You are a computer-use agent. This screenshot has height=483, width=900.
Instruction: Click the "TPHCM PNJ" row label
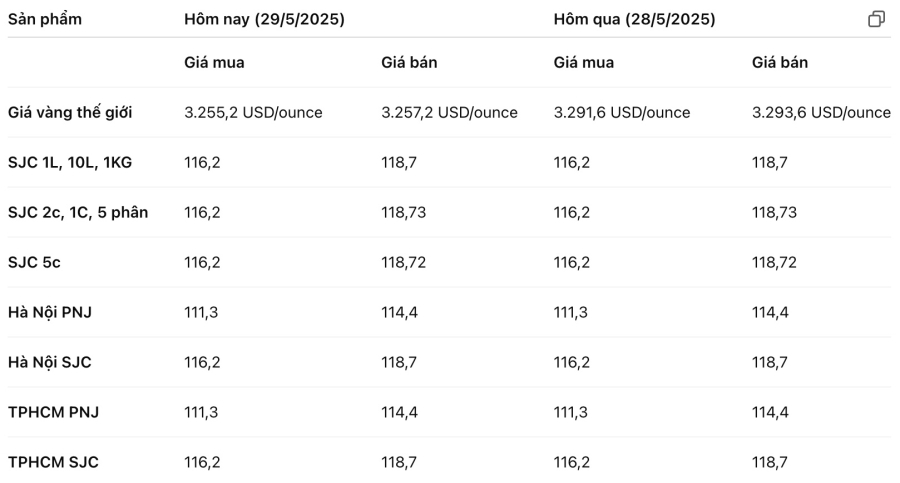53,412
